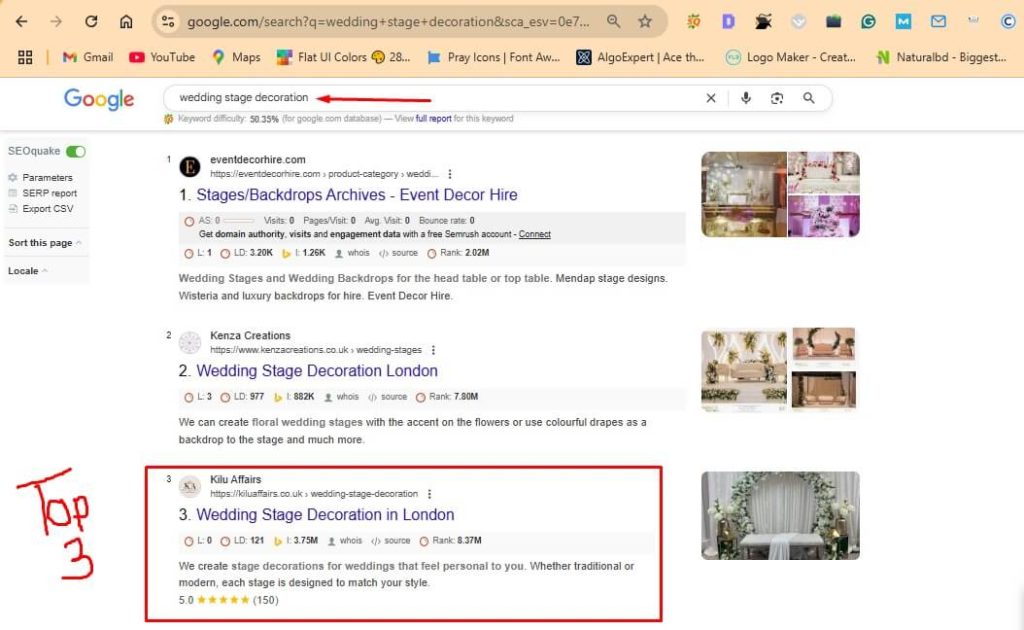Open the purple D extension icon
This screenshot has height=630, width=1024.
coord(728,22)
